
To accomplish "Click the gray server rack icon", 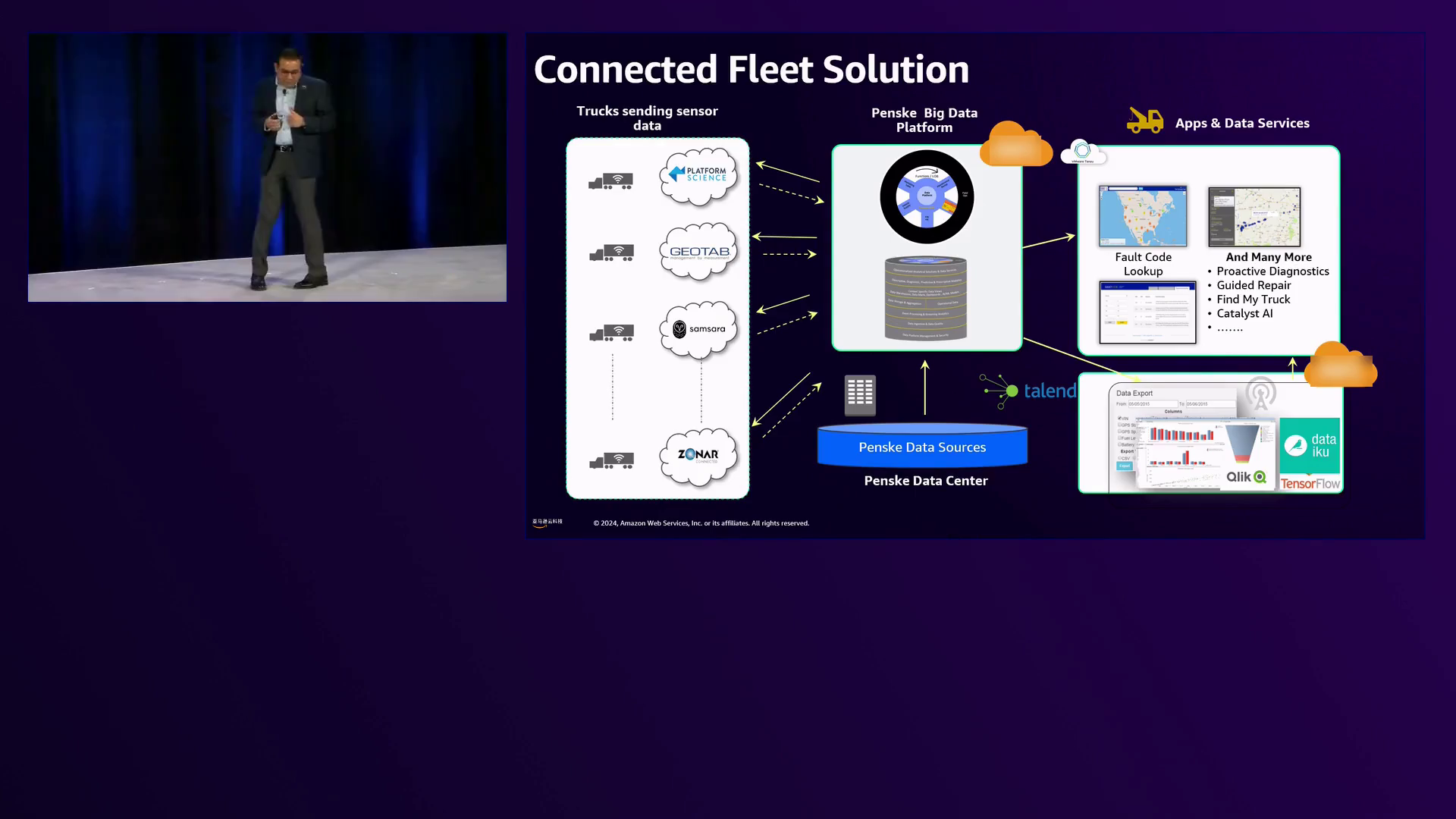I will click(860, 394).
